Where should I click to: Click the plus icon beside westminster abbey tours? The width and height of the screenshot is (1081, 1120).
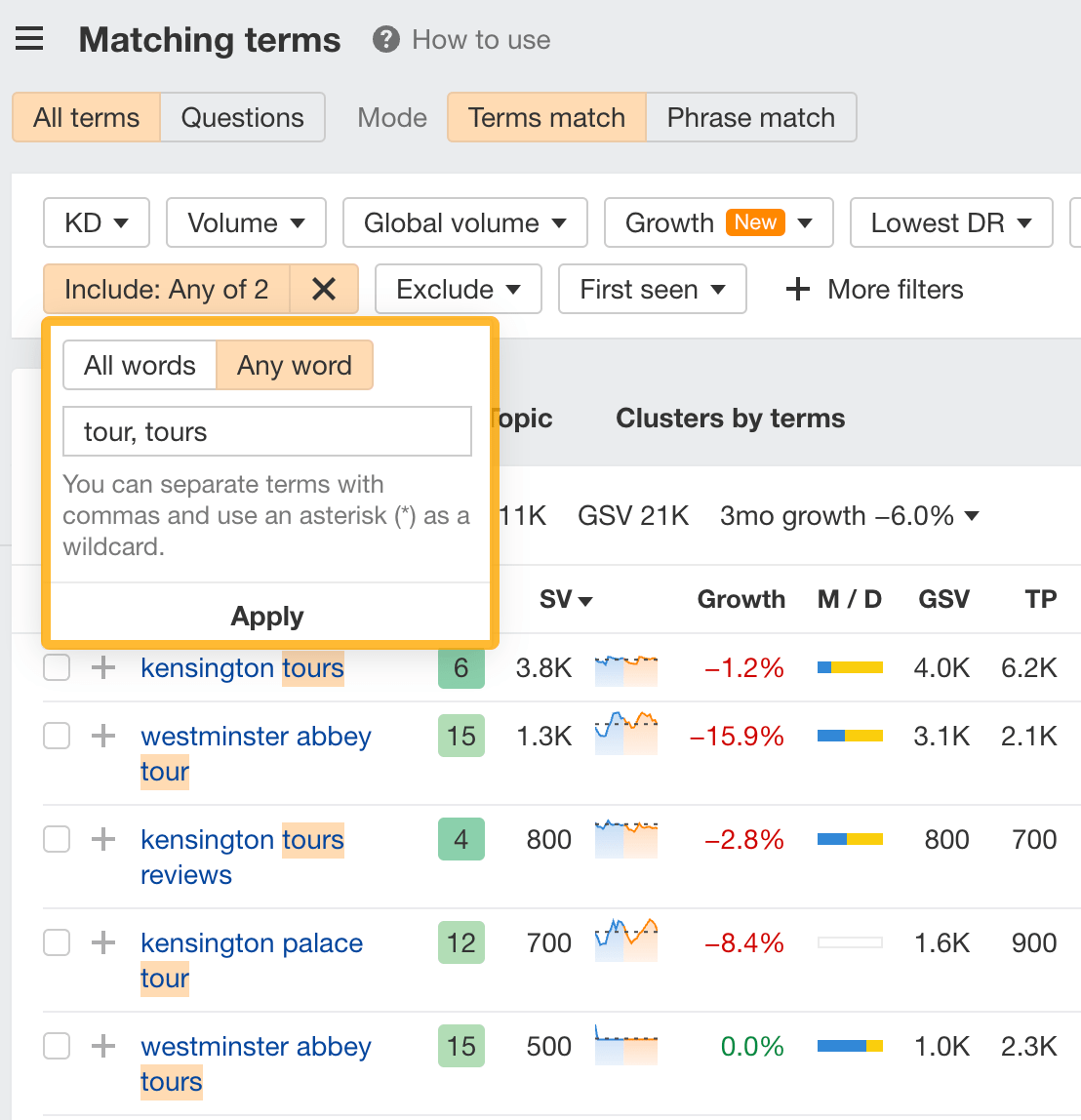click(x=101, y=1046)
